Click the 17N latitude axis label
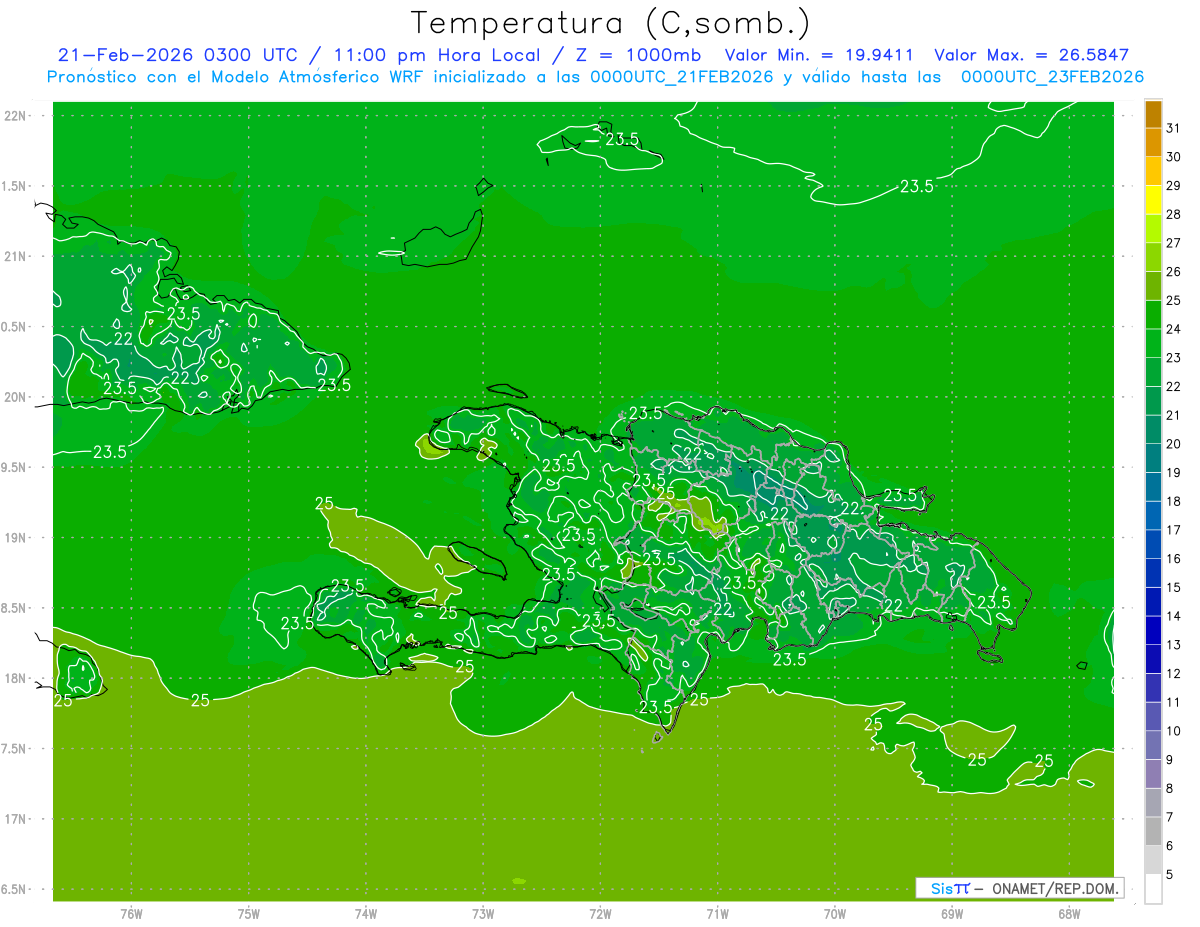The height and width of the screenshot is (927, 1200). (16, 819)
